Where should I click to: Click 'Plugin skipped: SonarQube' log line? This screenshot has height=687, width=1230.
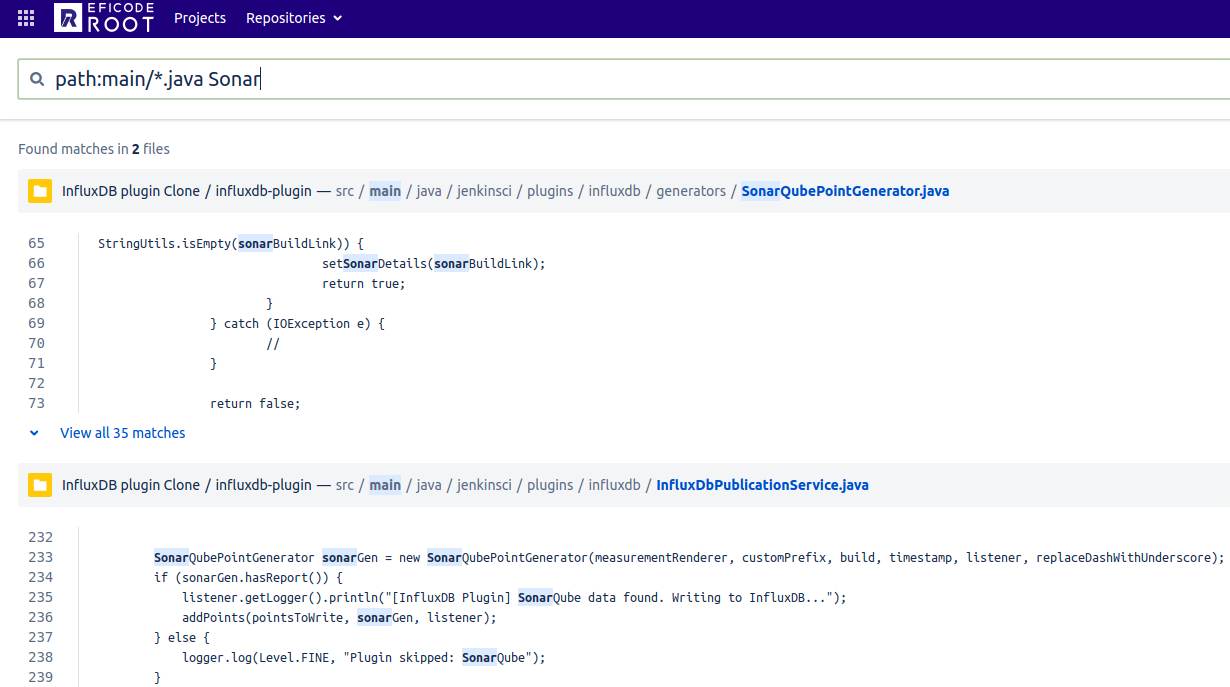(x=364, y=657)
